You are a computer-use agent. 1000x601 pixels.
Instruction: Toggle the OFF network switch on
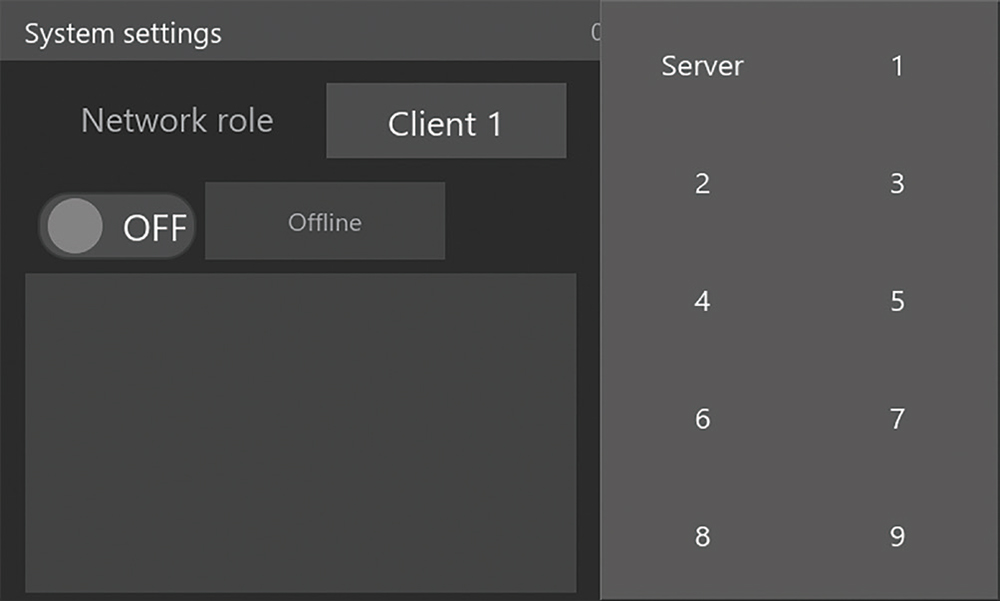pyautogui.click(x=117, y=226)
